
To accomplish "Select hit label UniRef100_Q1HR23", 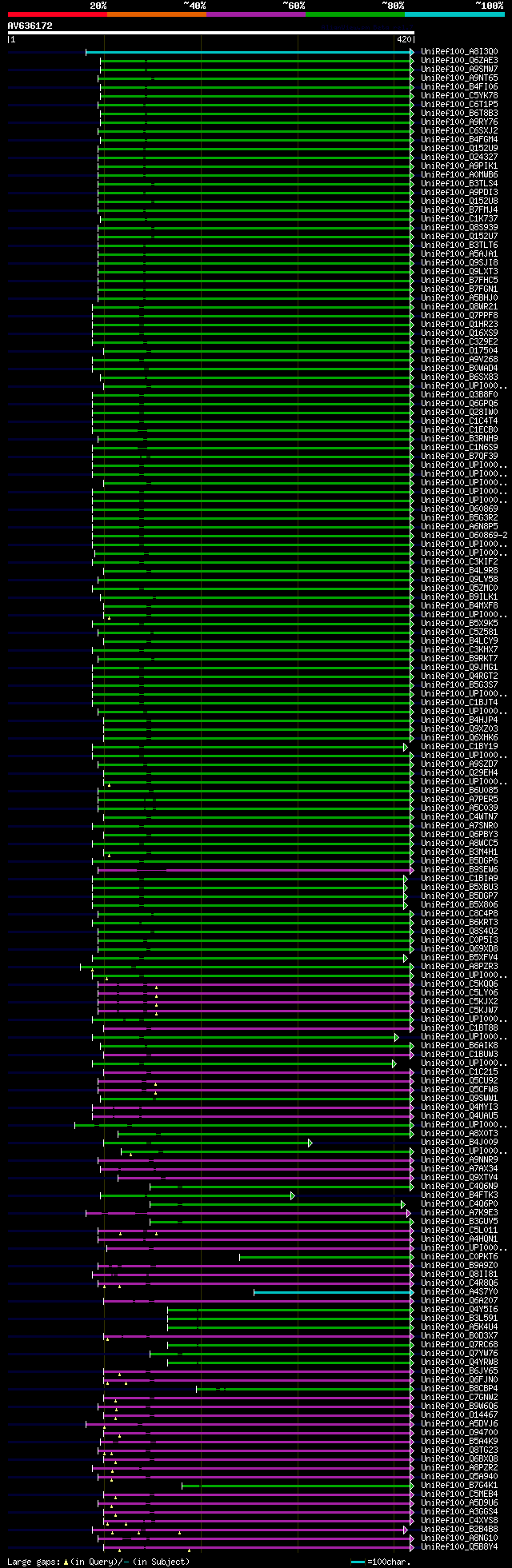I will point(459,325).
